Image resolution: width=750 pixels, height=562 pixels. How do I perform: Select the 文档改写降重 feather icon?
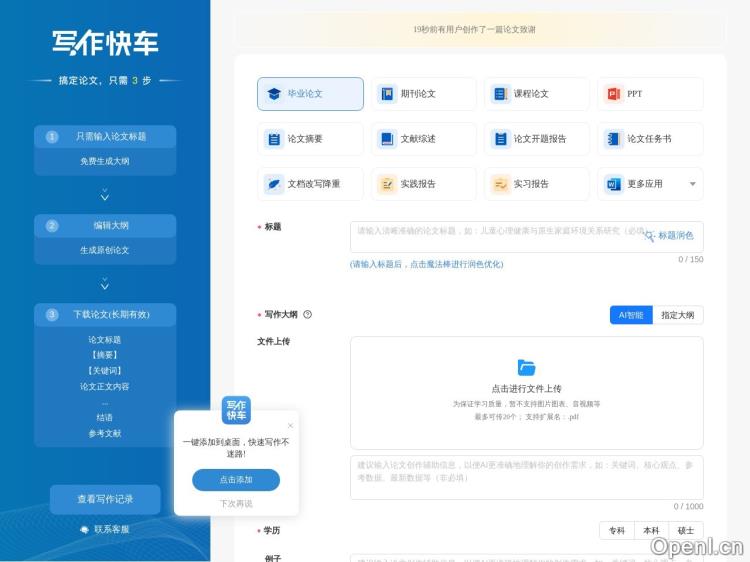[274, 184]
